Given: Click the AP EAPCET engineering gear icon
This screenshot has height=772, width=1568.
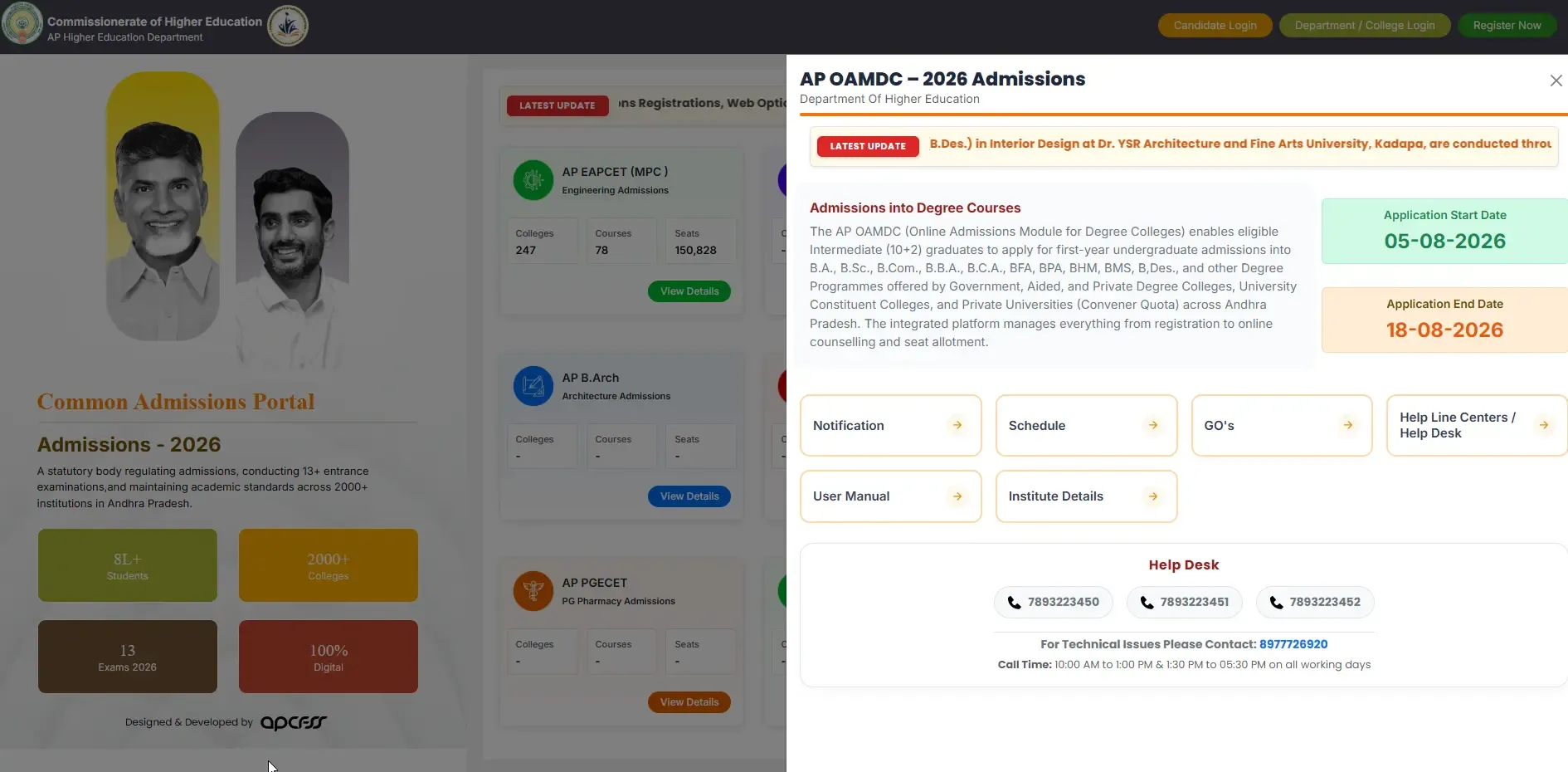Looking at the screenshot, I should click(x=533, y=180).
